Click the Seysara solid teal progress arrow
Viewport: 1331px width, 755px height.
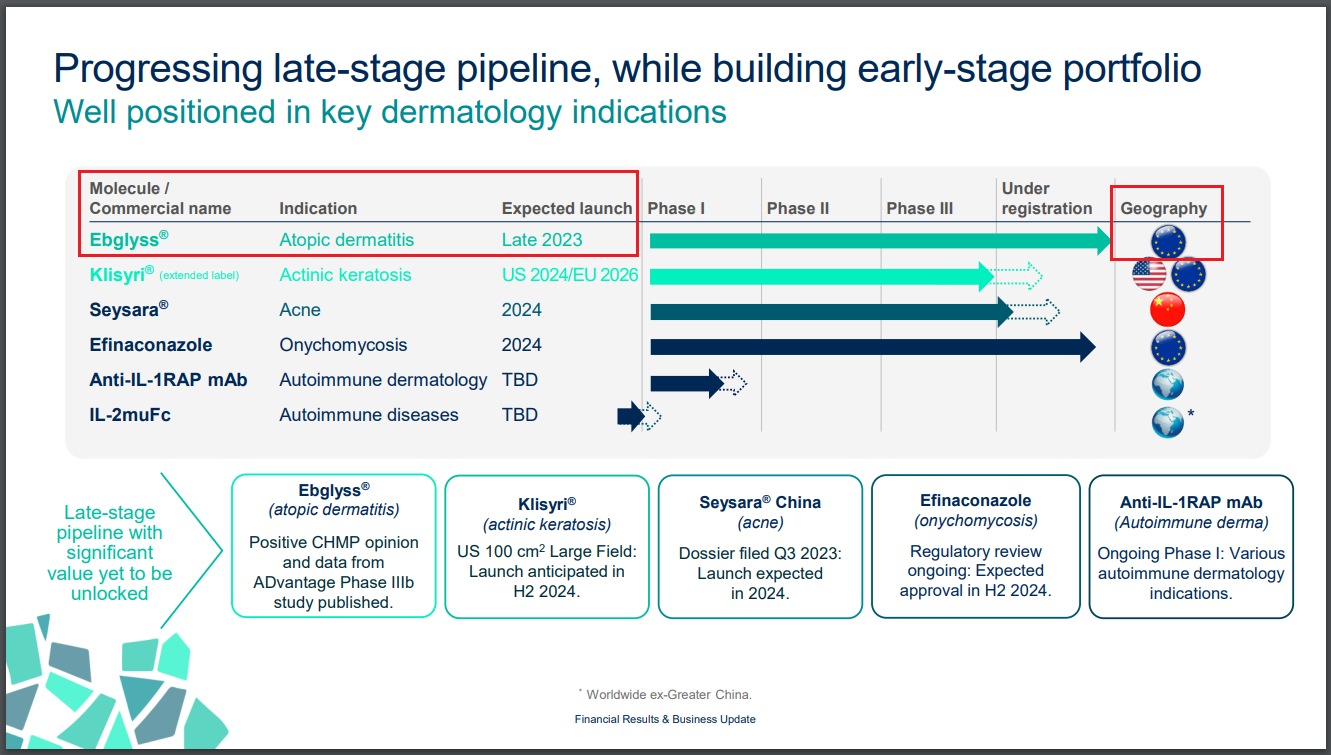pyautogui.click(x=831, y=312)
